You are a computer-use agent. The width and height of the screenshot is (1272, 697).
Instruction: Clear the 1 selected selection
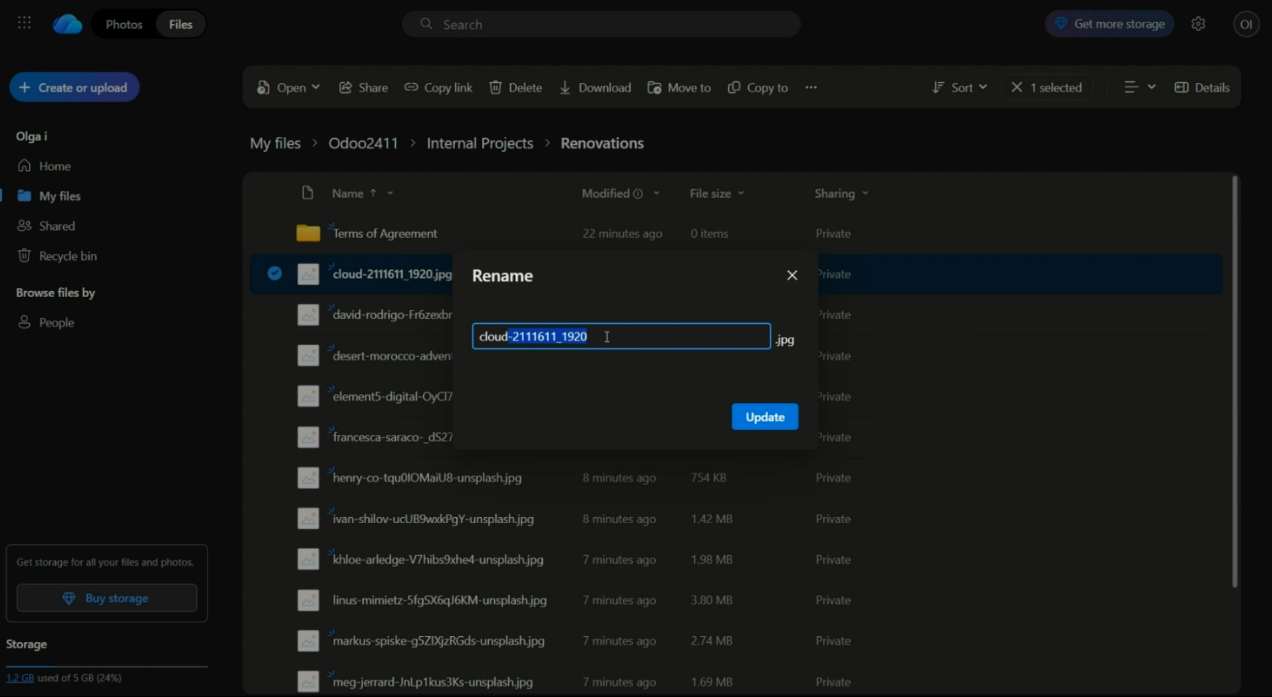click(1017, 88)
